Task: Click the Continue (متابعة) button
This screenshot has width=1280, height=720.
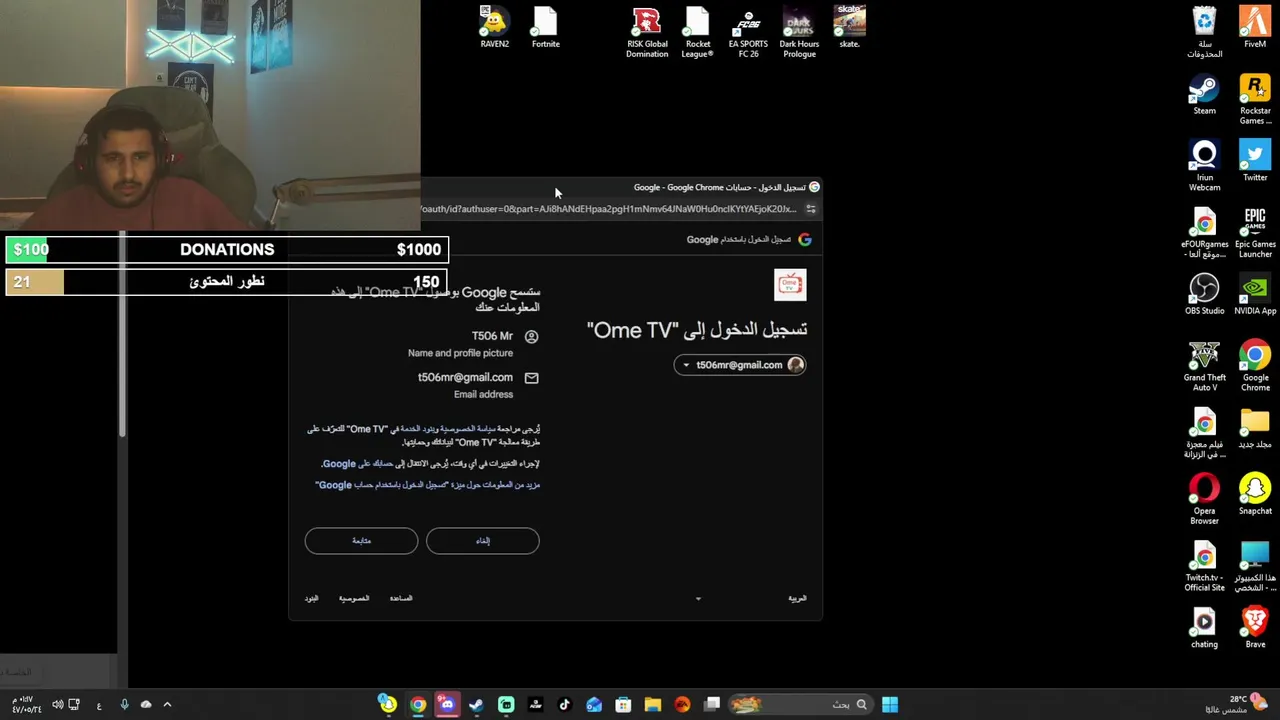Action: (361, 541)
